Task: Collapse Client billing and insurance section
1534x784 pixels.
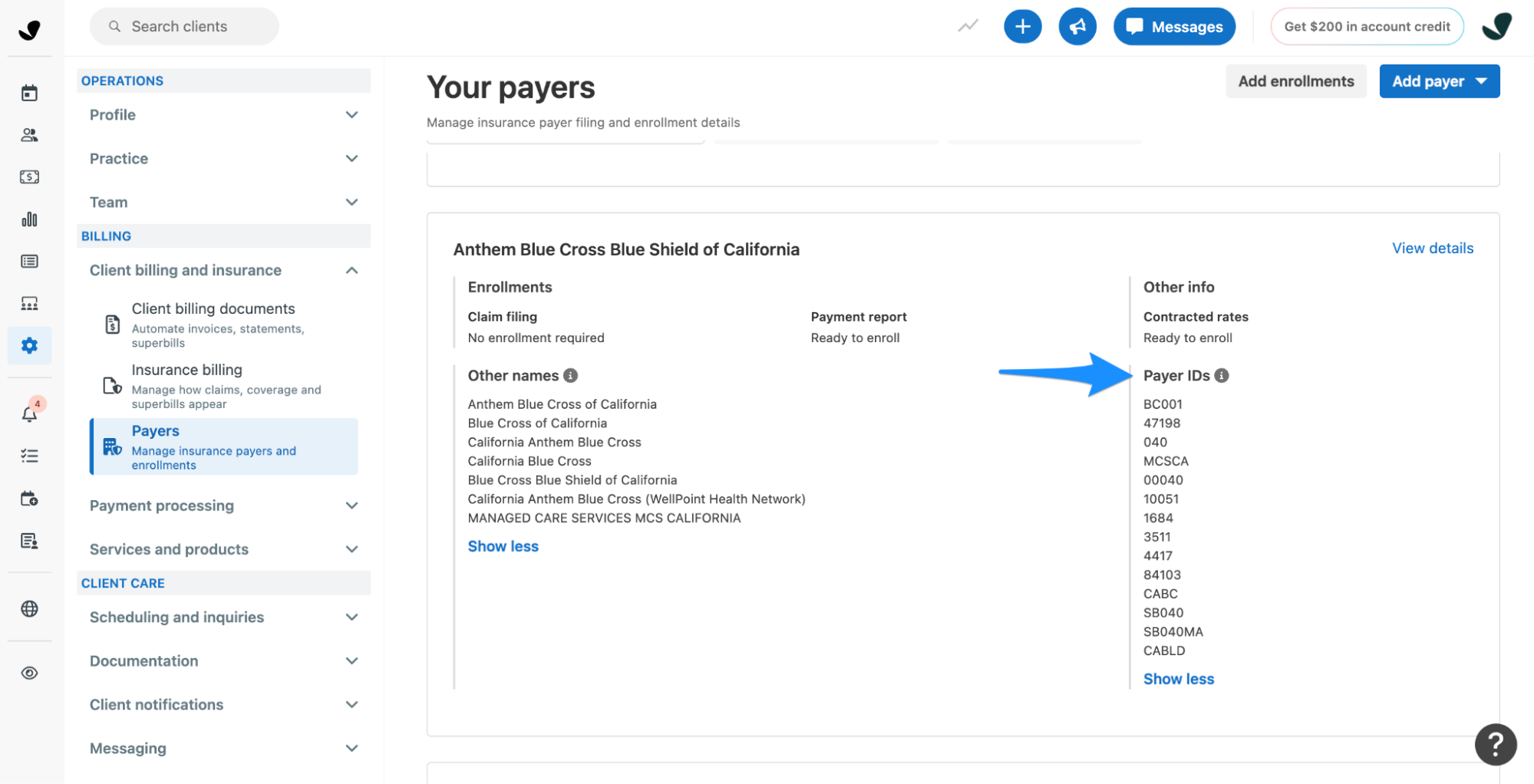Action: 223,271
